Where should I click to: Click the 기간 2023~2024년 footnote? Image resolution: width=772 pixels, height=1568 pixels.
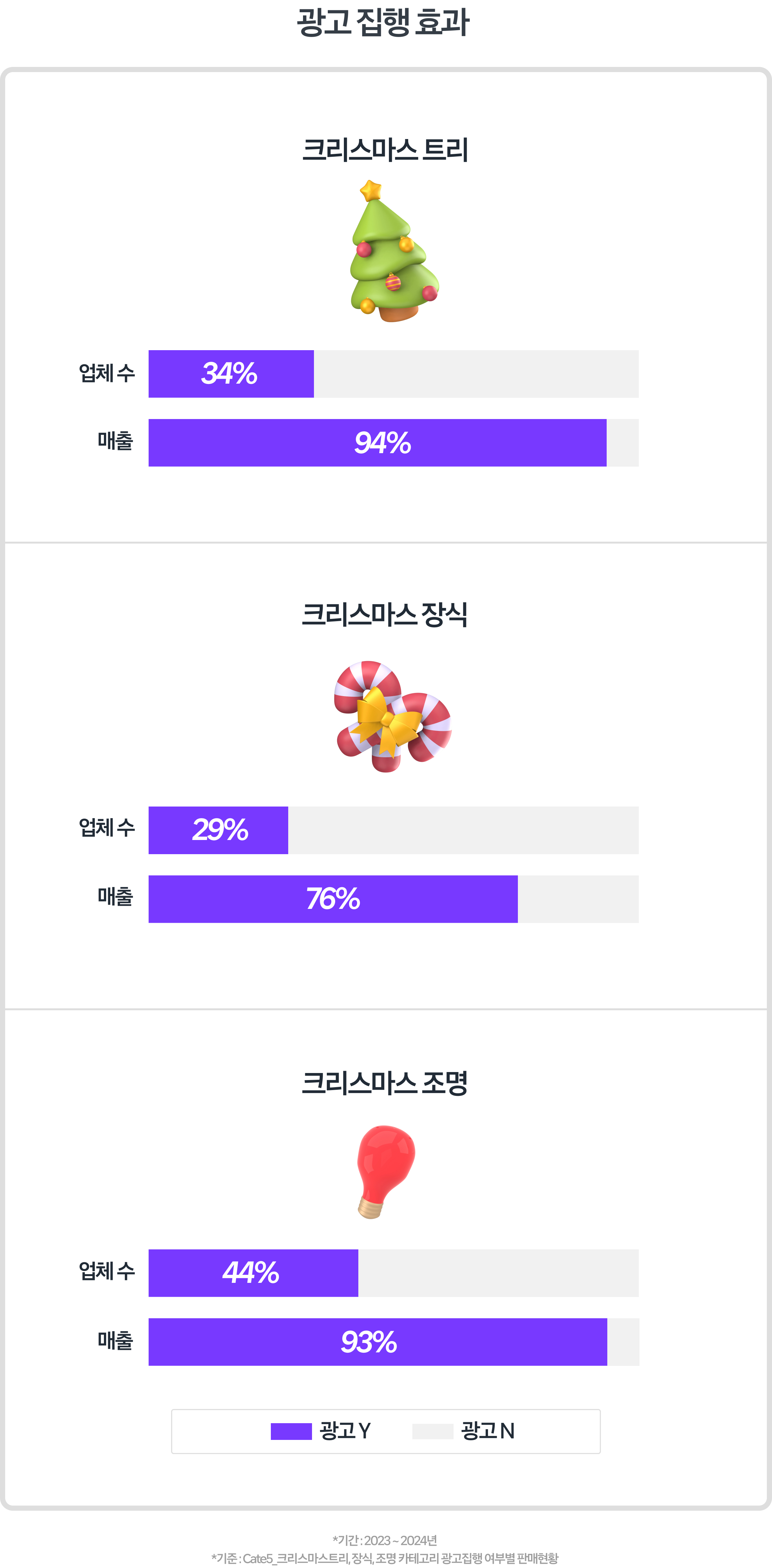[x=385, y=1540]
